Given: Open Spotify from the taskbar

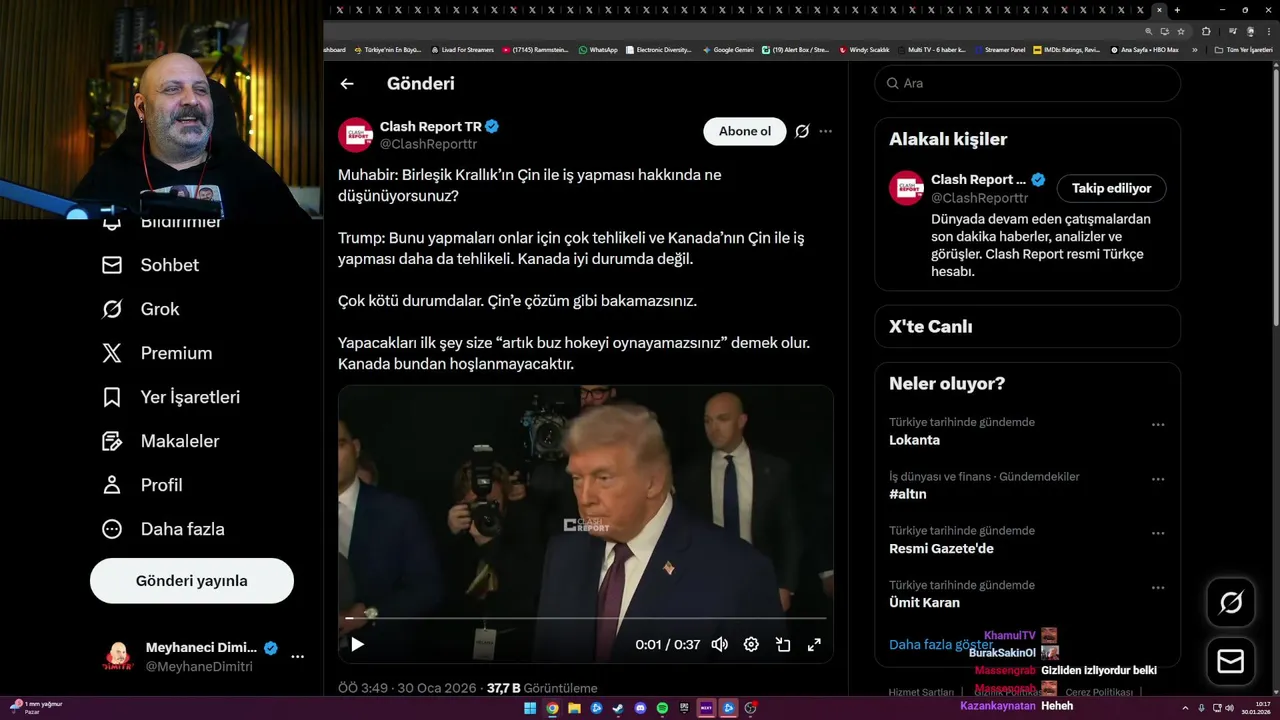Looking at the screenshot, I should coord(662,708).
